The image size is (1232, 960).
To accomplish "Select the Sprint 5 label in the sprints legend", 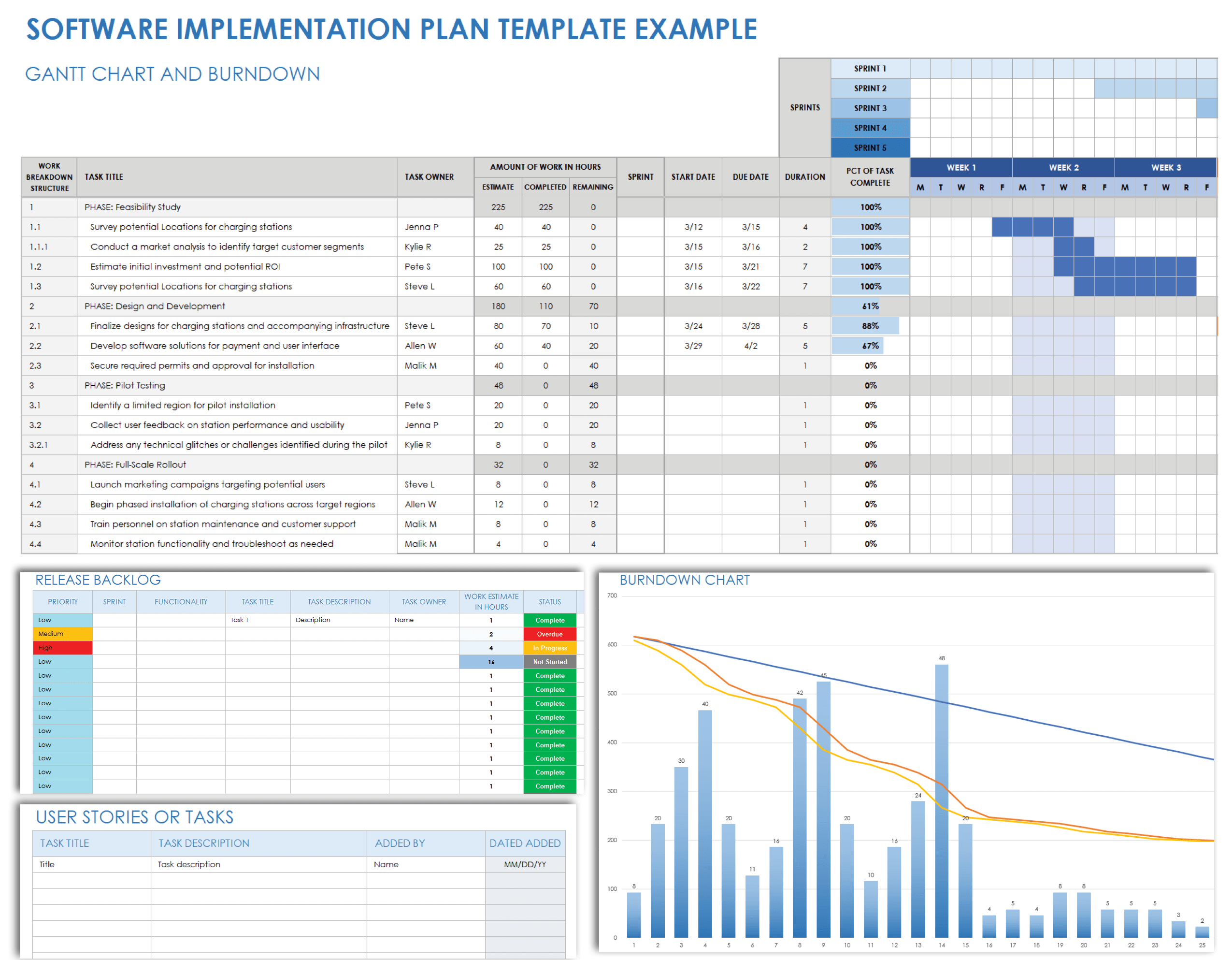I will pyautogui.click(x=871, y=148).
